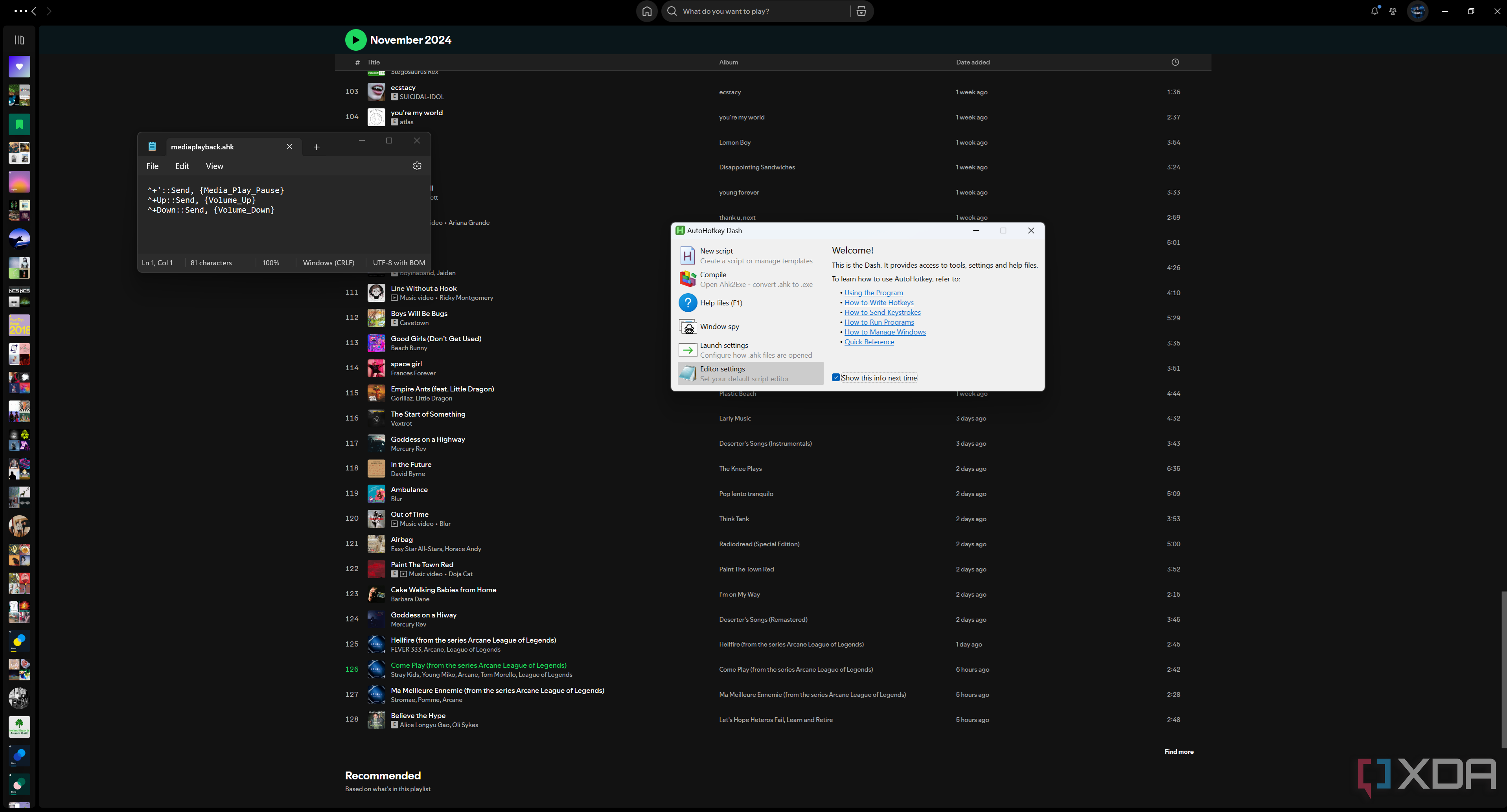1507x812 pixels.
Task: Toggle the Show this info next time checkbox
Action: tap(835, 378)
